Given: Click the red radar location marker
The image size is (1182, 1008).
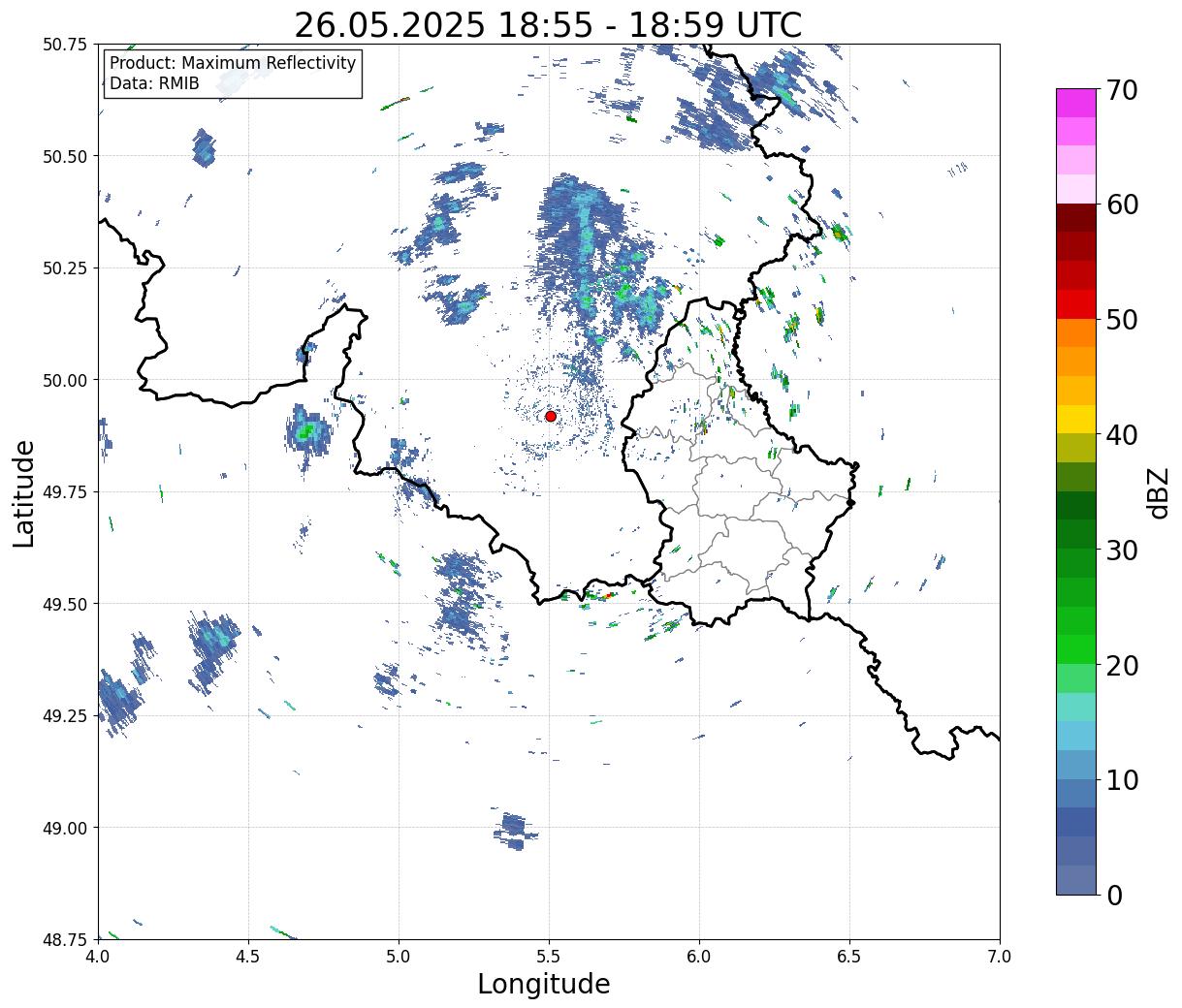Looking at the screenshot, I should [551, 416].
